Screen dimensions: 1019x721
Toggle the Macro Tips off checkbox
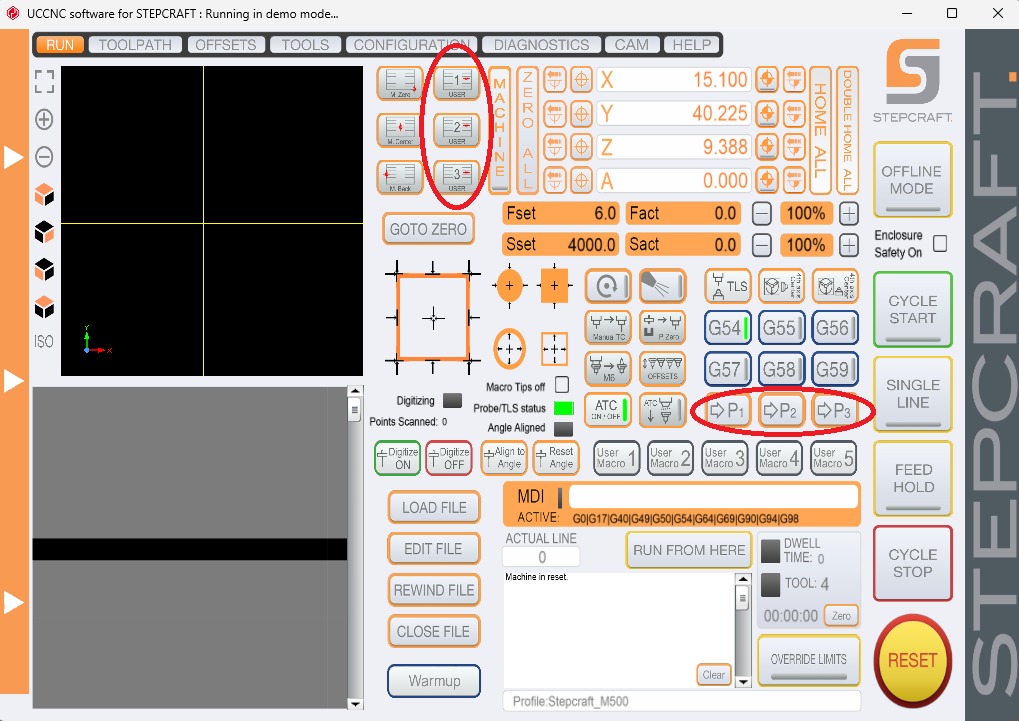(562, 384)
